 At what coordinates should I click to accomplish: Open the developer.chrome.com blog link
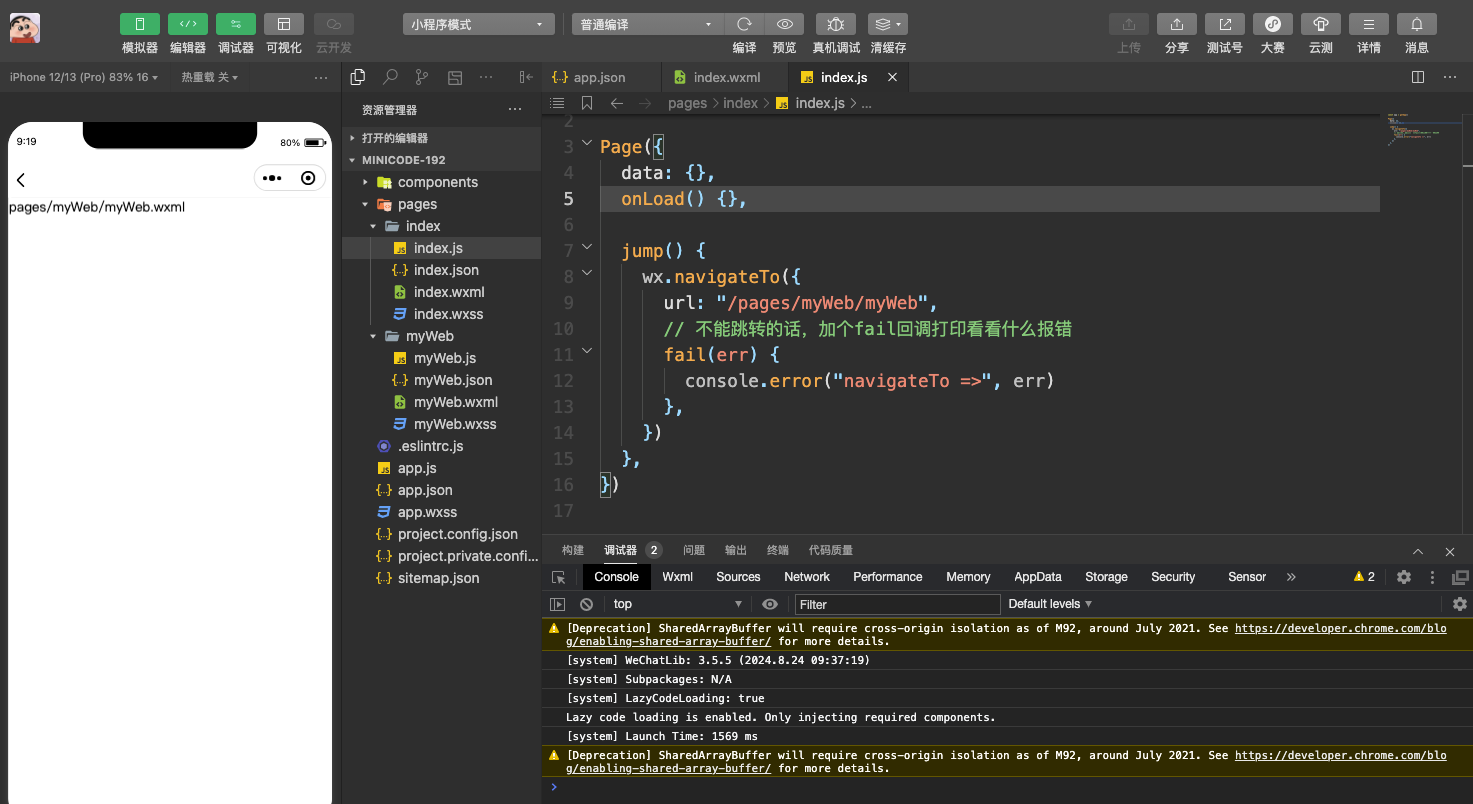1340,629
